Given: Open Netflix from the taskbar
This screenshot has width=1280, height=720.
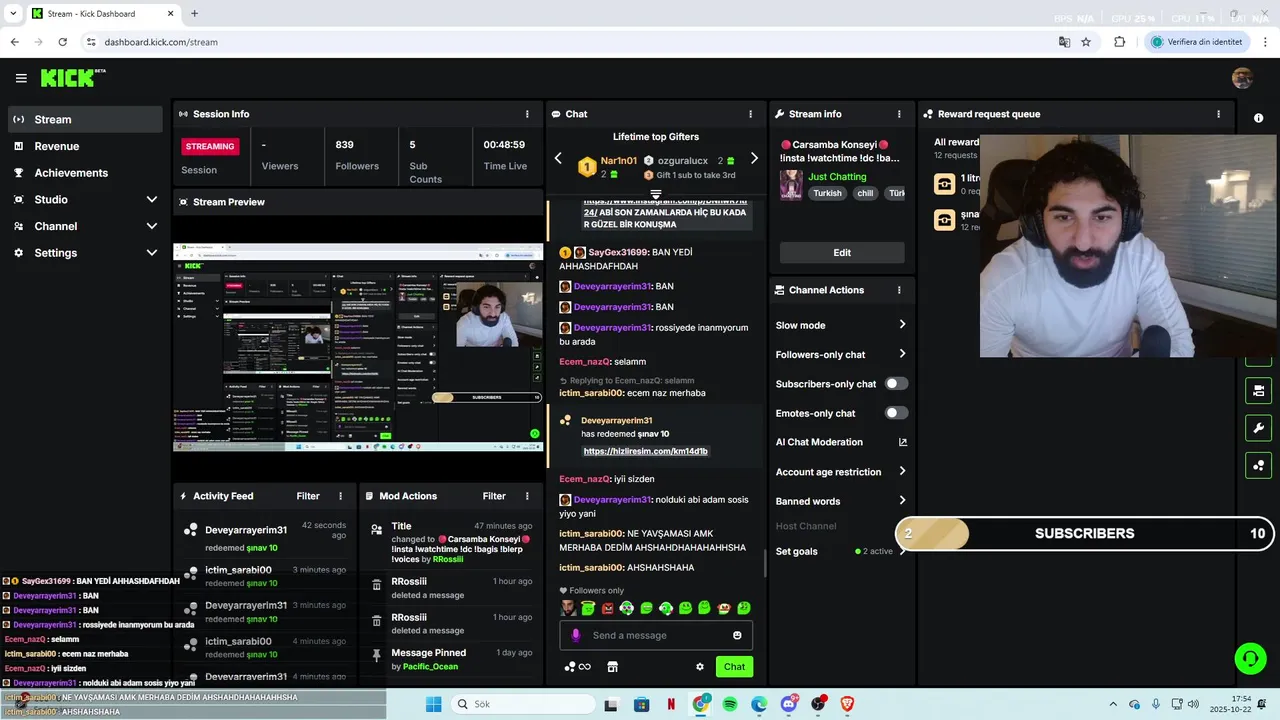Looking at the screenshot, I should pyautogui.click(x=671, y=704).
